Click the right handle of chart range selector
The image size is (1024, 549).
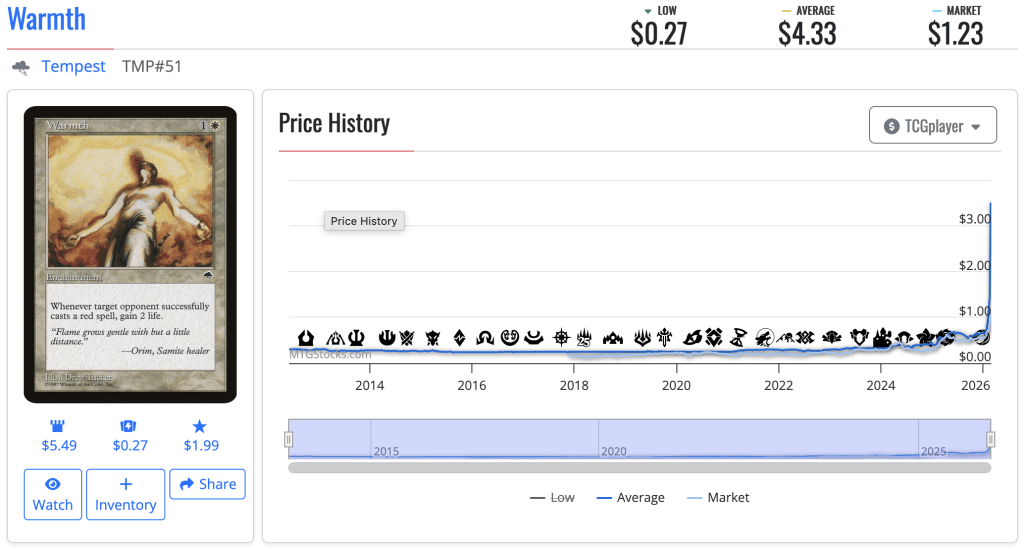[991, 439]
